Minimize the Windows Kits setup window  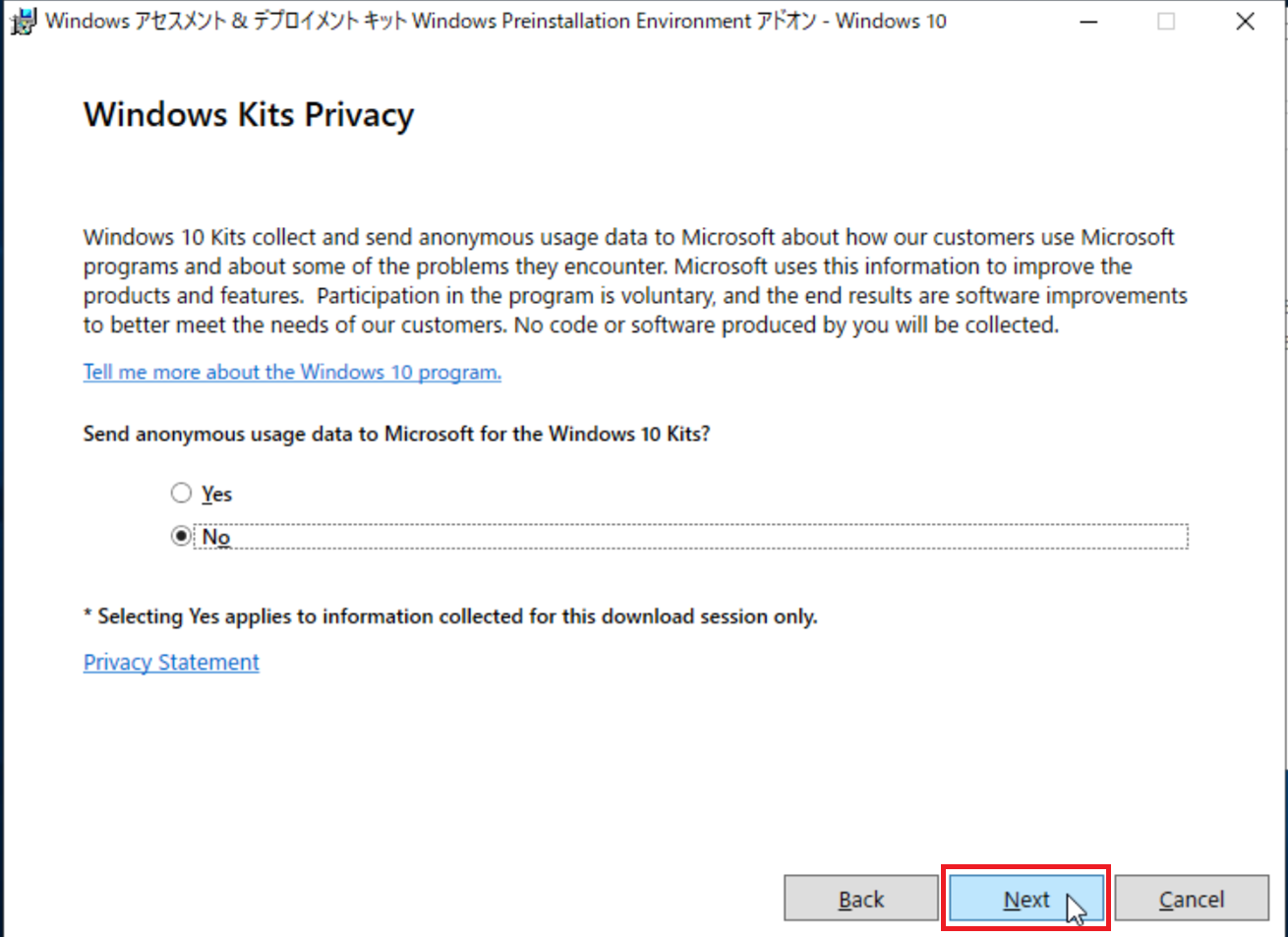[1088, 22]
